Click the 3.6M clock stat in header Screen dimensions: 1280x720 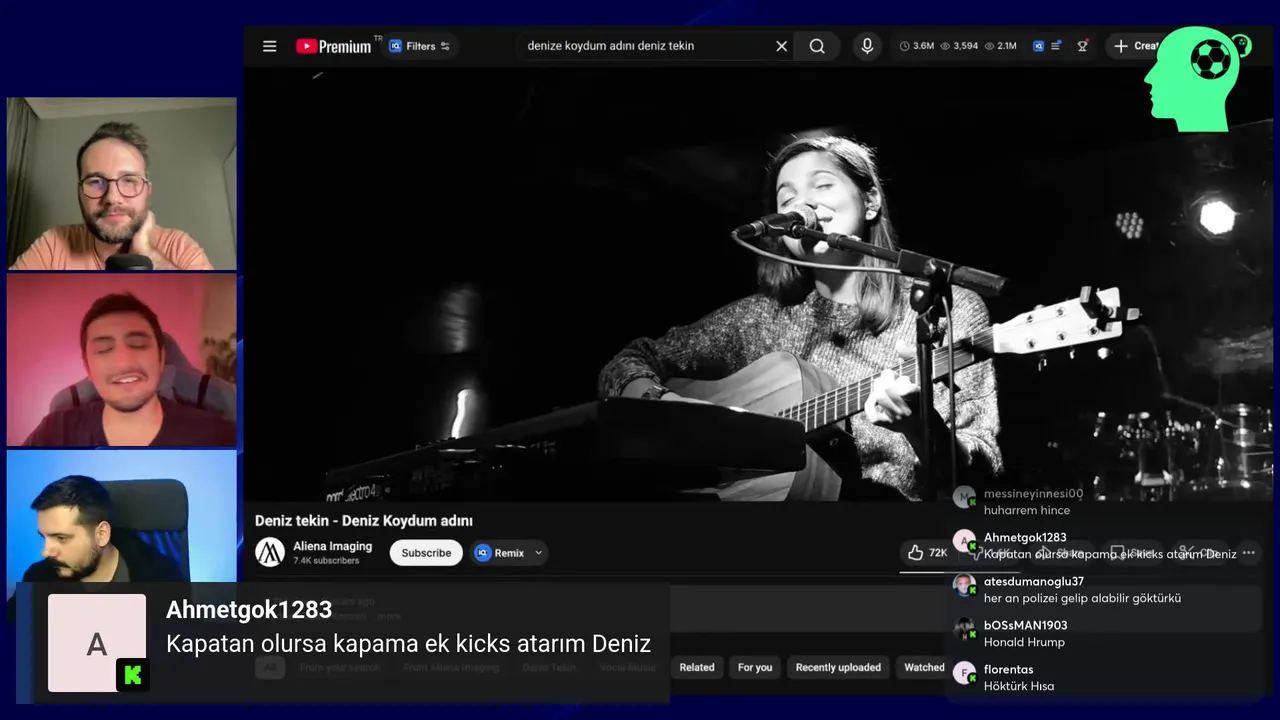(x=917, y=46)
